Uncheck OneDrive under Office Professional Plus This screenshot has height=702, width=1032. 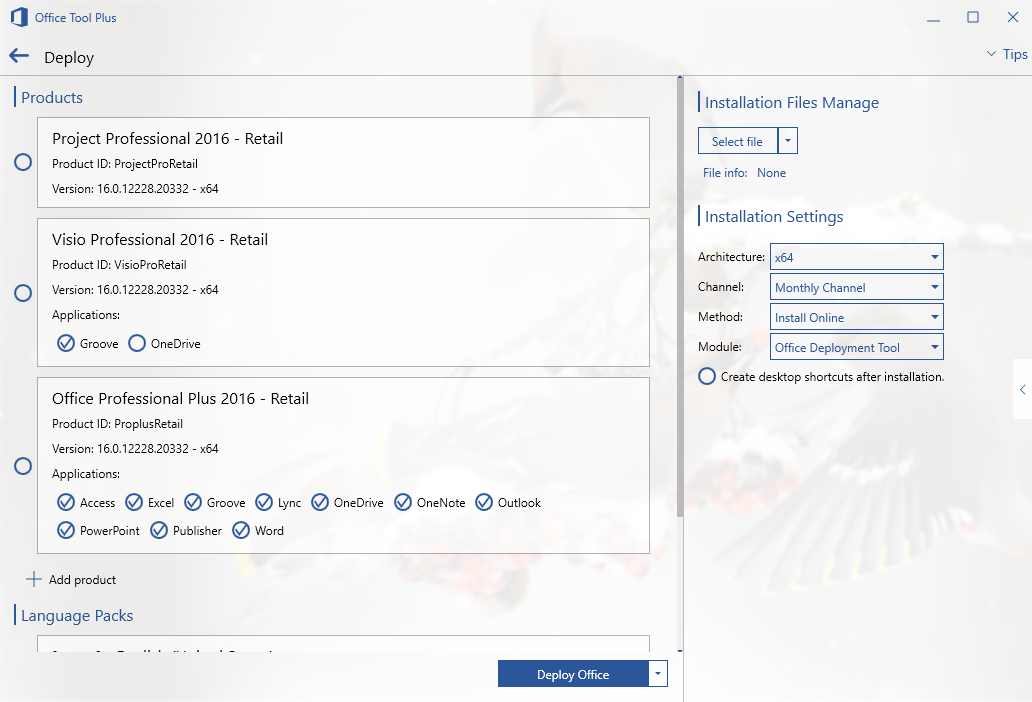[320, 503]
